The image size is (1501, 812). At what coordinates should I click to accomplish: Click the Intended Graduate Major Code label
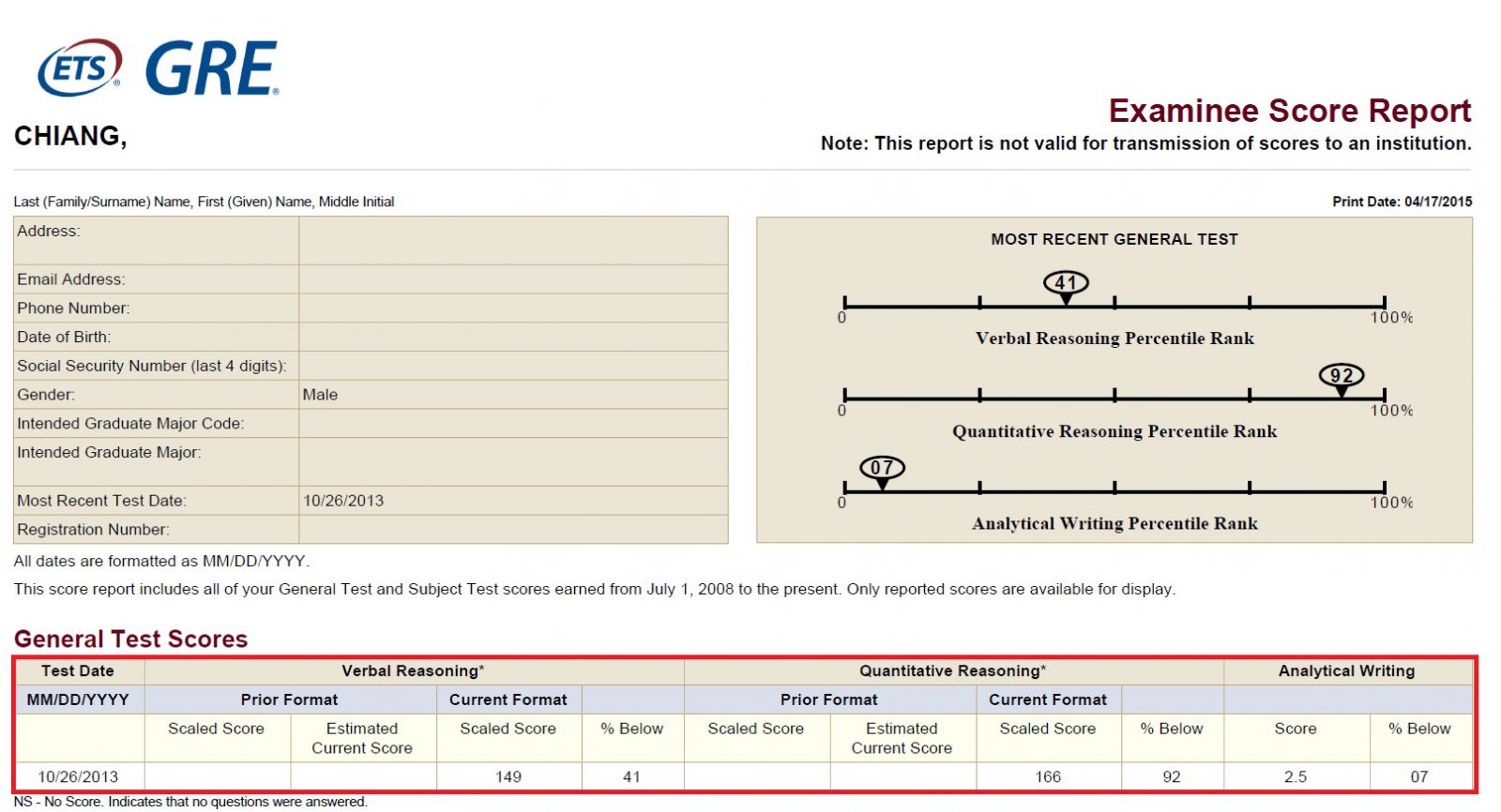point(130,424)
